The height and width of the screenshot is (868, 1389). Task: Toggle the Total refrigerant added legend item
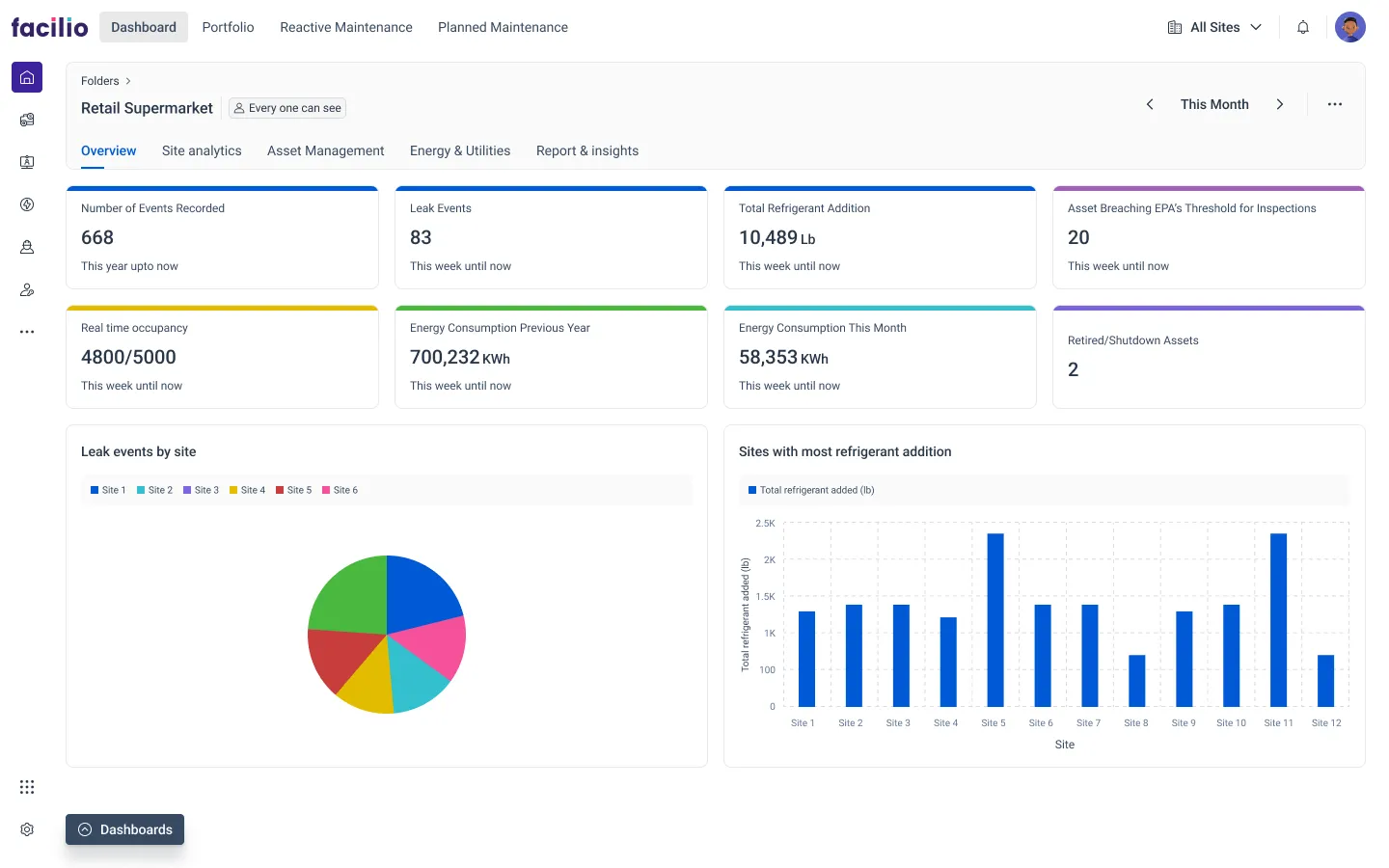(x=811, y=490)
